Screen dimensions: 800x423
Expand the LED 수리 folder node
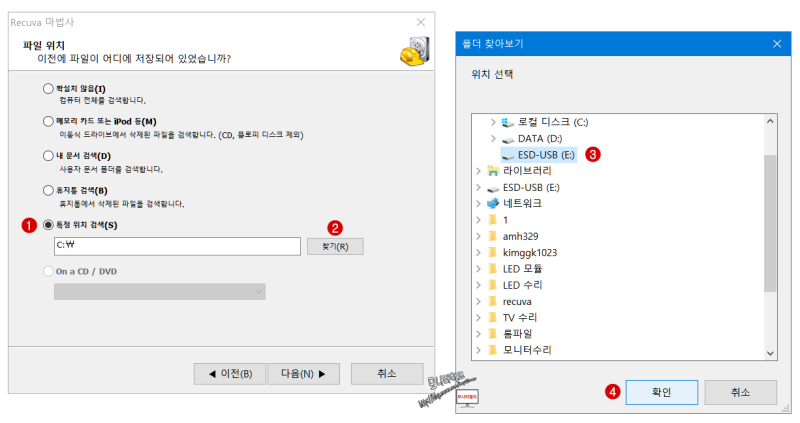[x=478, y=285]
